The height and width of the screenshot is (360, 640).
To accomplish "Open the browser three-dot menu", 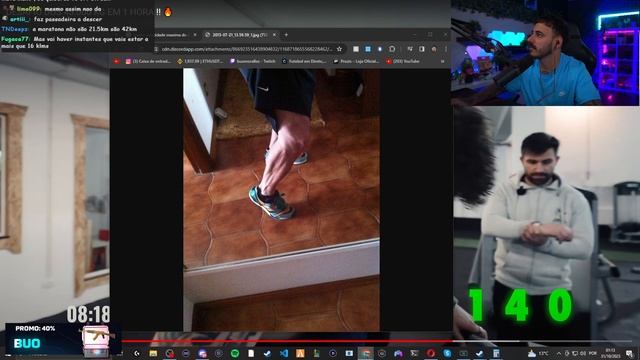I will (x=446, y=49).
